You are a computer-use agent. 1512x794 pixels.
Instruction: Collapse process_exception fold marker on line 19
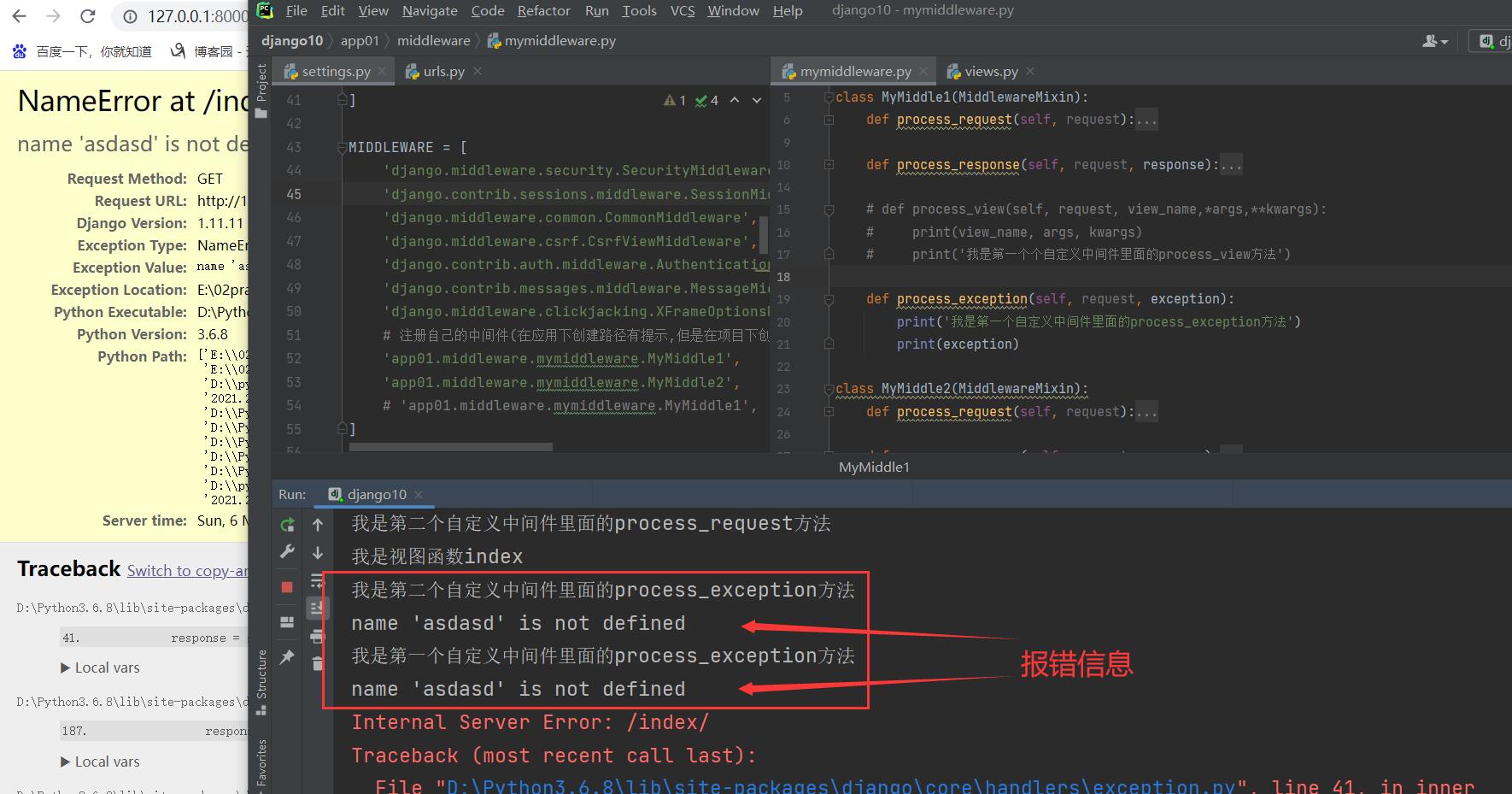coord(829,299)
